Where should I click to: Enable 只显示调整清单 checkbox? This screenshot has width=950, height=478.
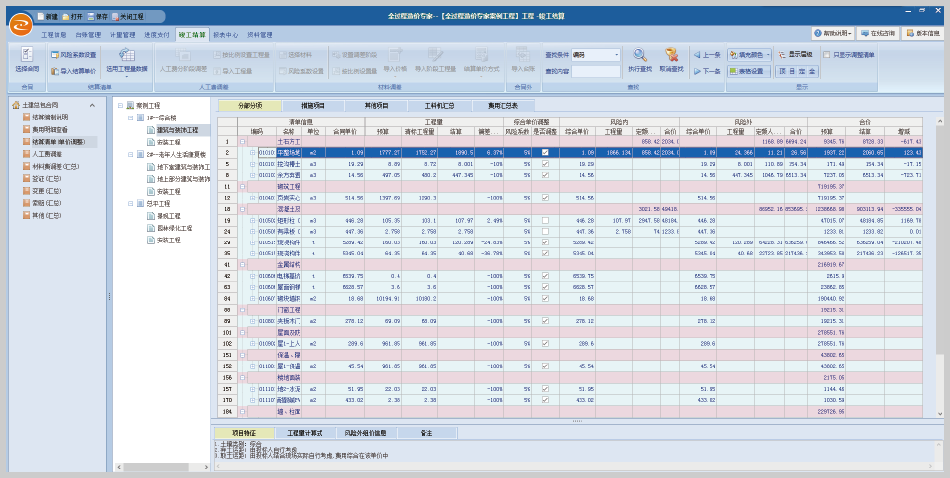(828, 55)
